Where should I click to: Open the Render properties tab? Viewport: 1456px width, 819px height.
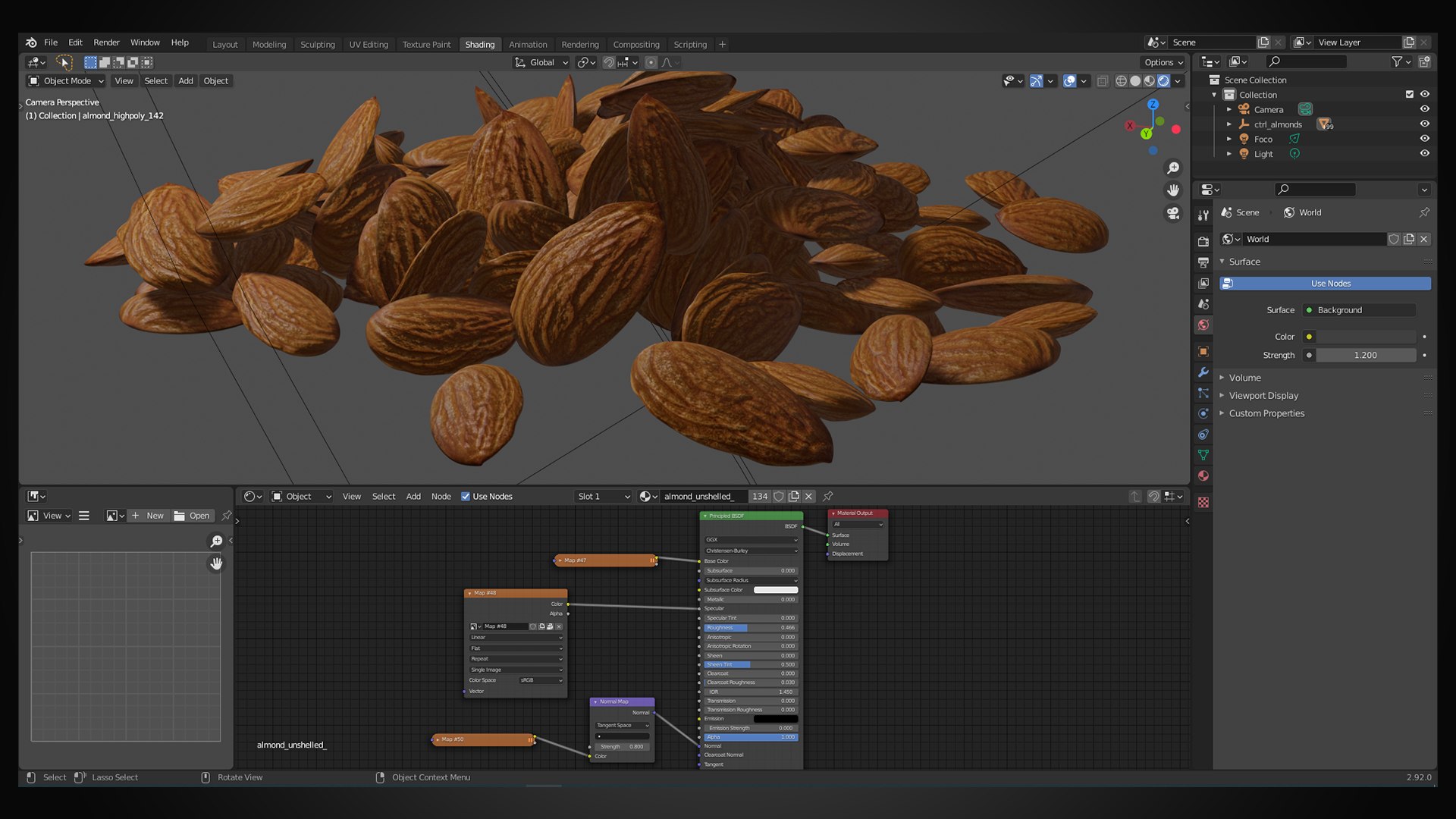click(1203, 241)
